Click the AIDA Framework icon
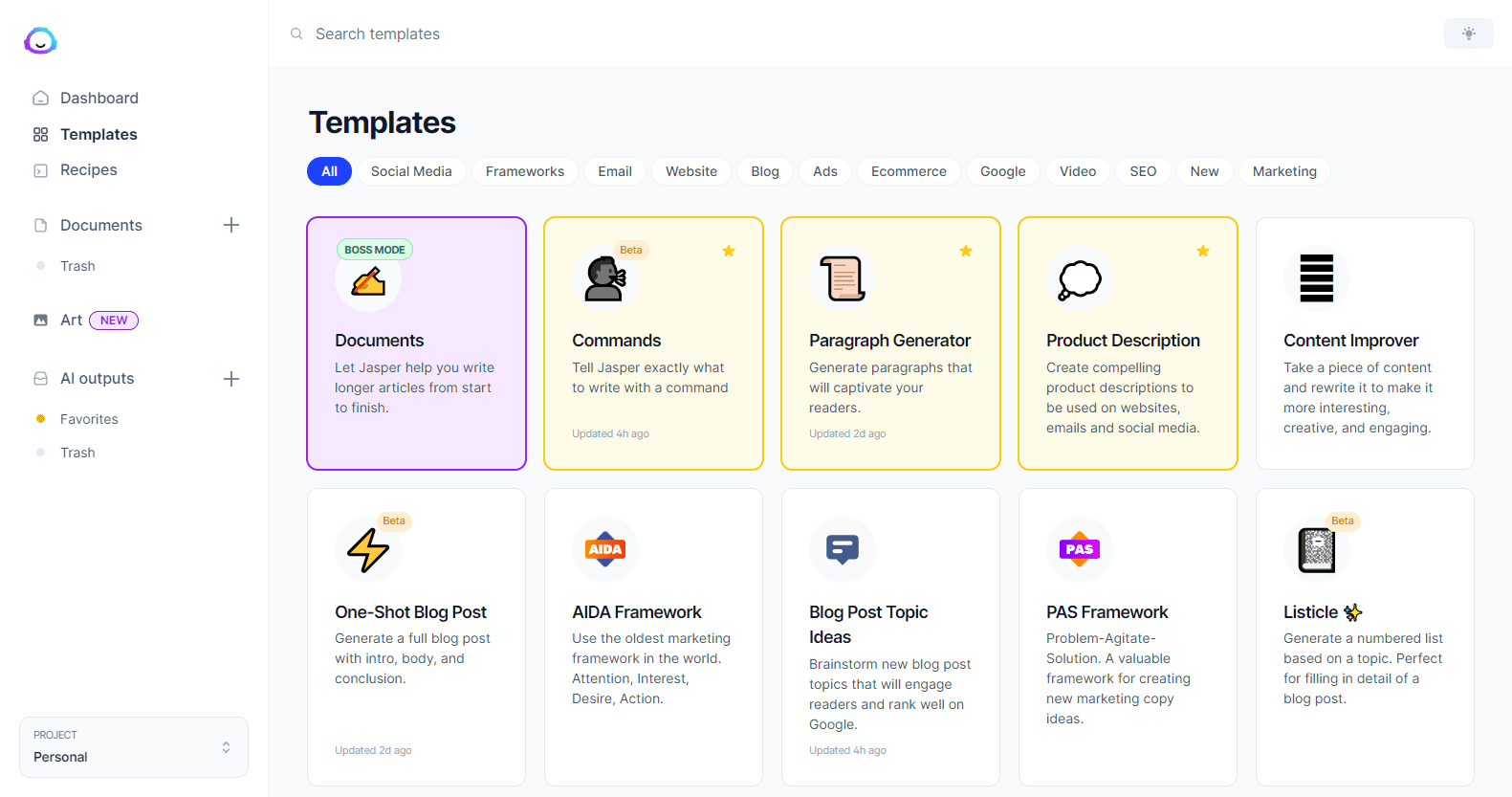Screen dimensions: 1512x797 tap(605, 550)
